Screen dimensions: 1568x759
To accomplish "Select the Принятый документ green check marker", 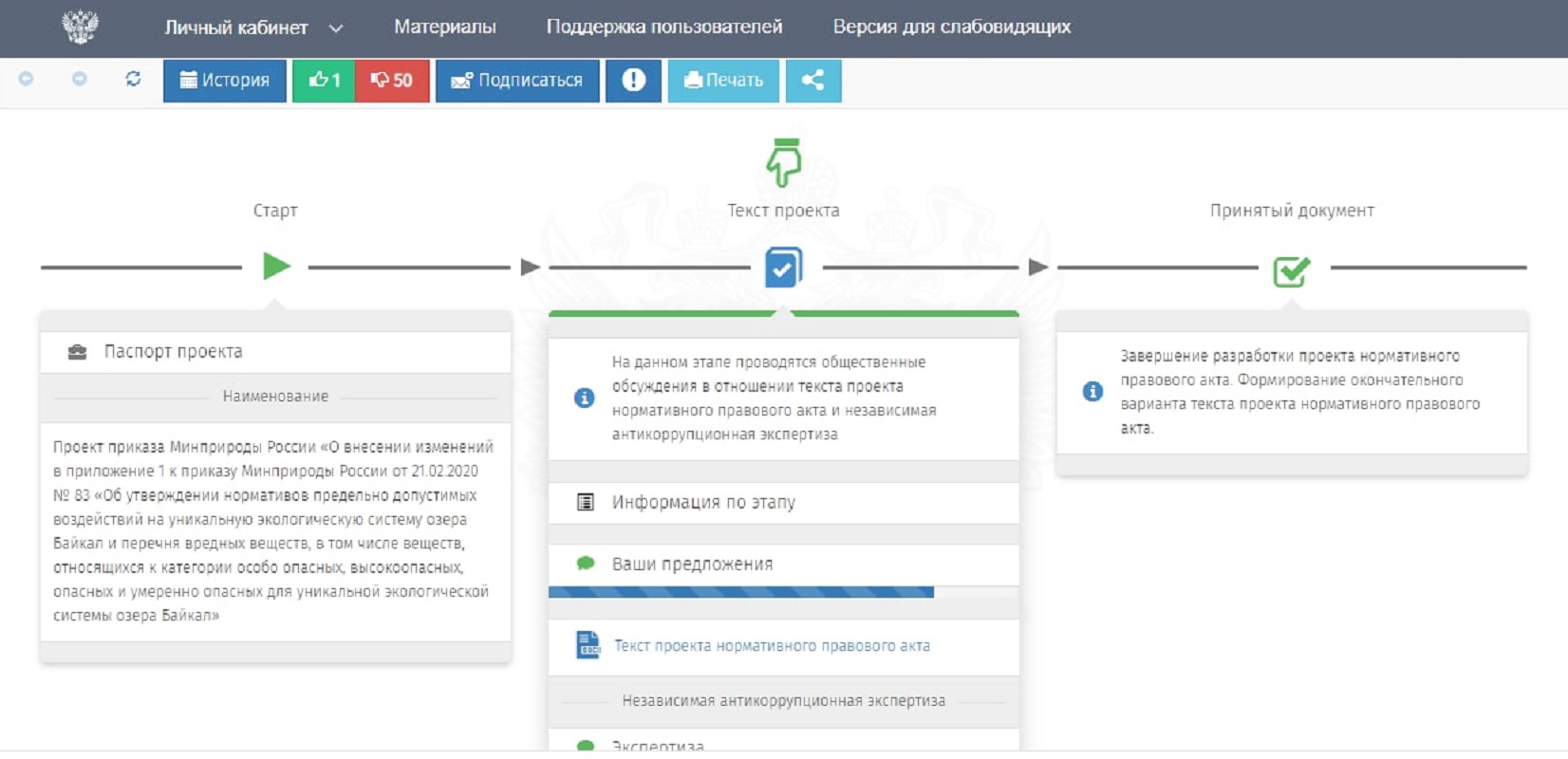I will pos(1292,271).
